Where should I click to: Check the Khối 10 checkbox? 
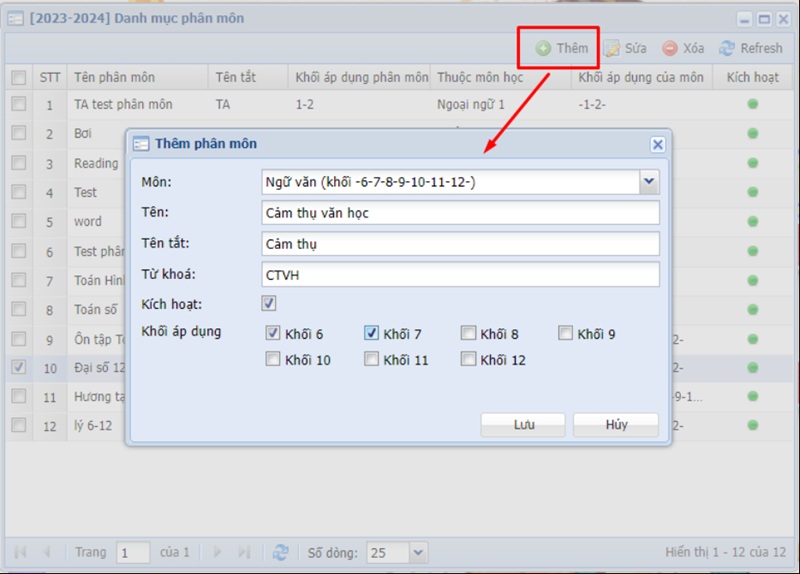(x=272, y=359)
